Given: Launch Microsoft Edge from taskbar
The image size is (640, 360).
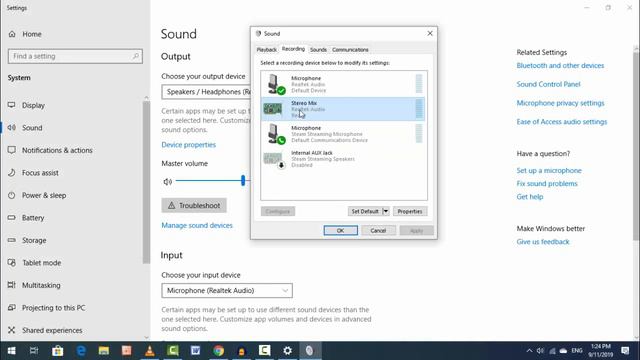Looking at the screenshot, I should tap(81, 351).
